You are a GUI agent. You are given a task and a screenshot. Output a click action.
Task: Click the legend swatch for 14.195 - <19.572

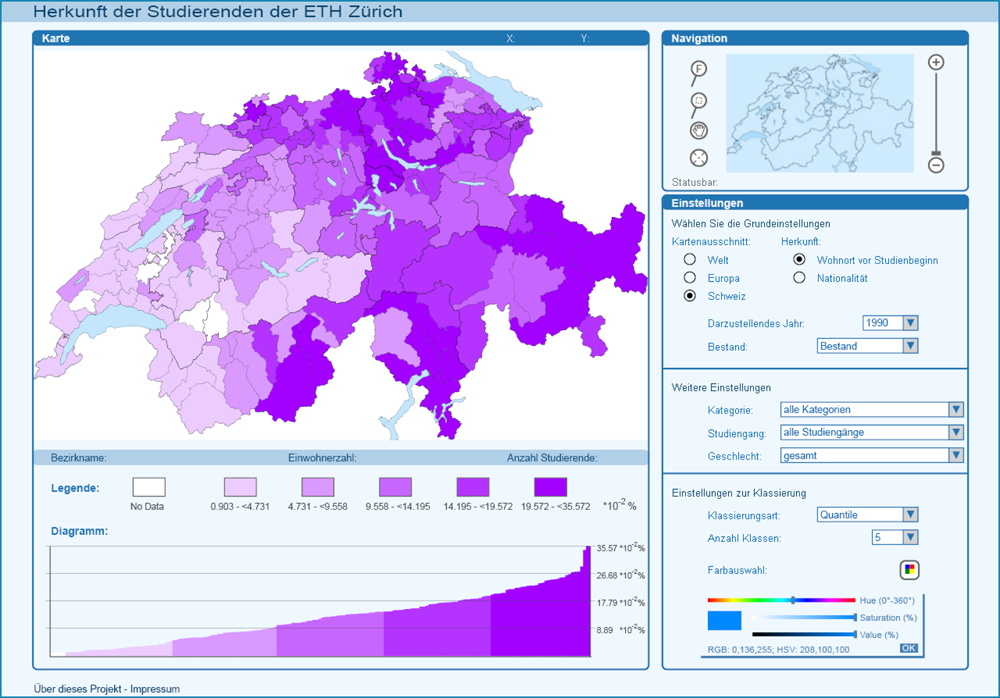tap(473, 487)
